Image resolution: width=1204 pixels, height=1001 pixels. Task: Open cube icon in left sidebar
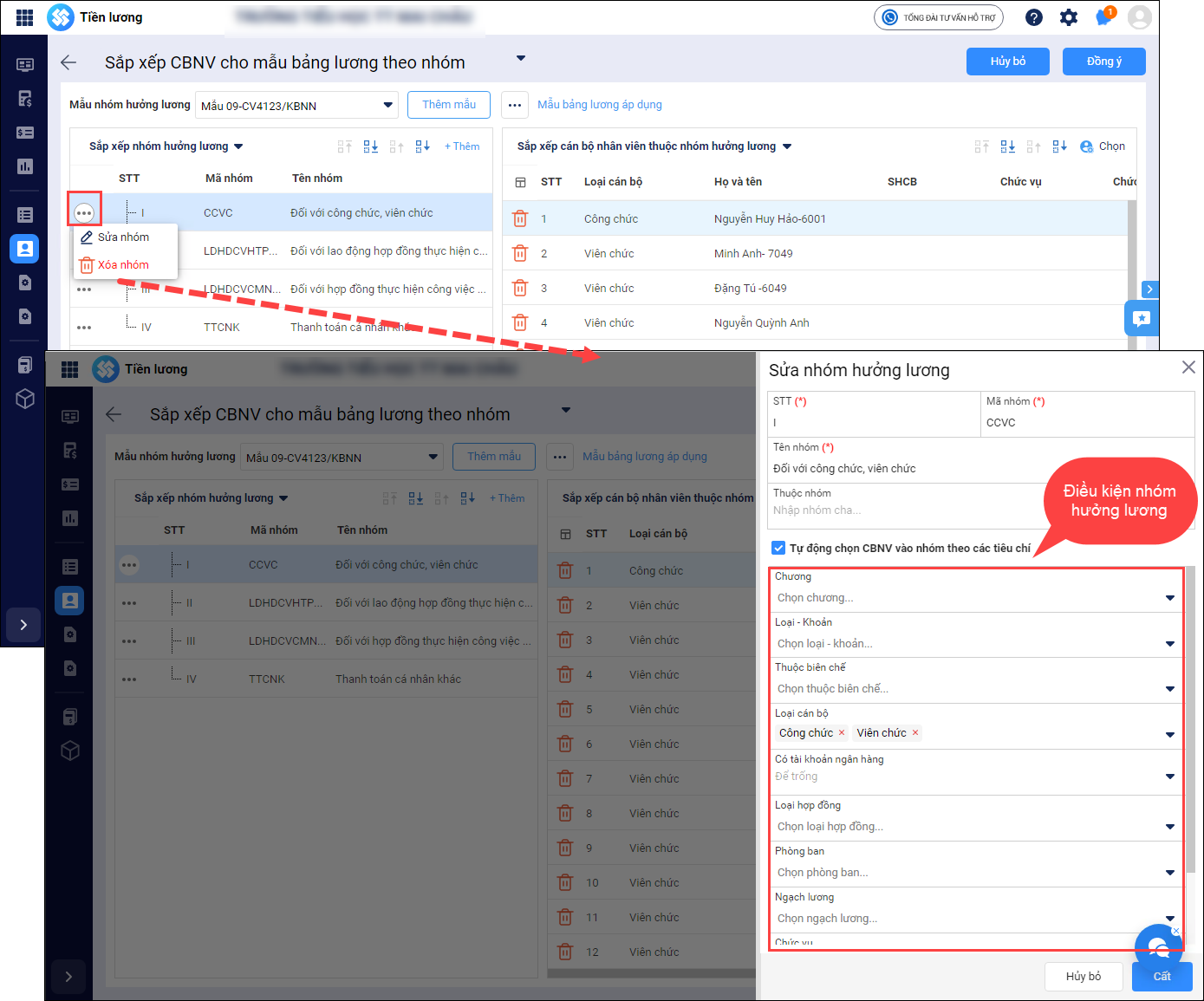point(24,399)
